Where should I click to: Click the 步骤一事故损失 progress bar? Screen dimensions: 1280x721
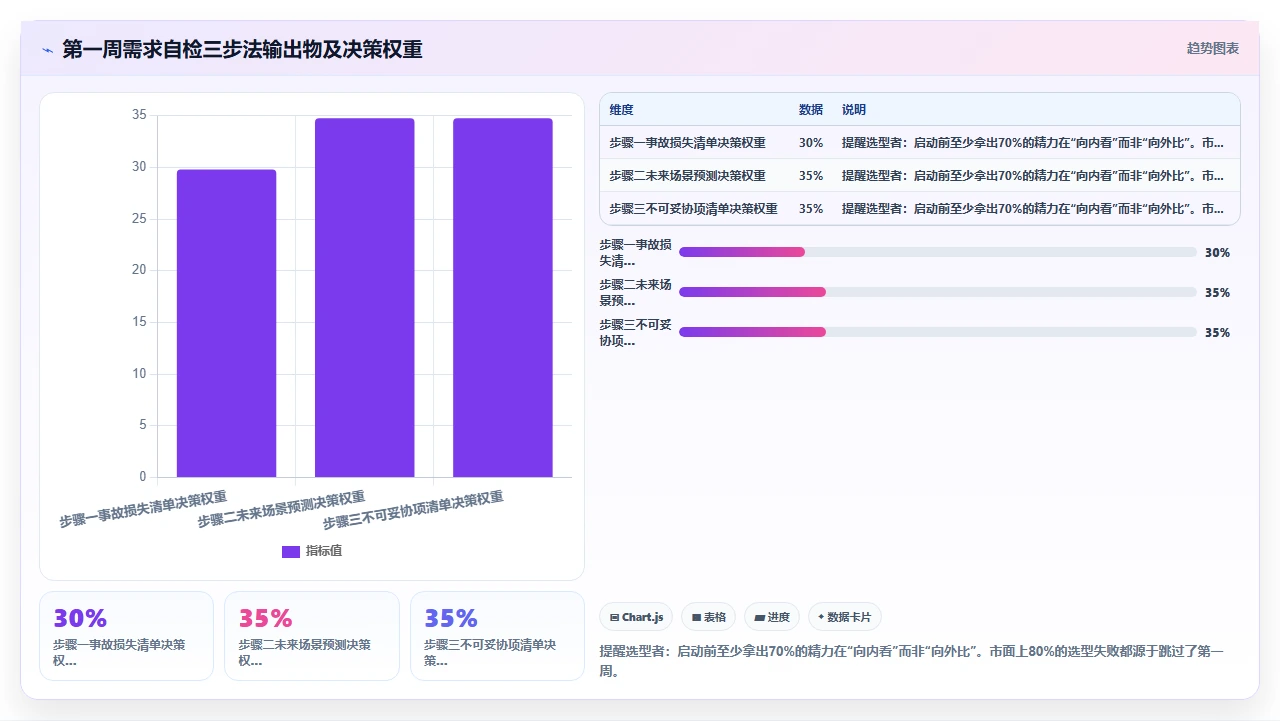click(938, 252)
